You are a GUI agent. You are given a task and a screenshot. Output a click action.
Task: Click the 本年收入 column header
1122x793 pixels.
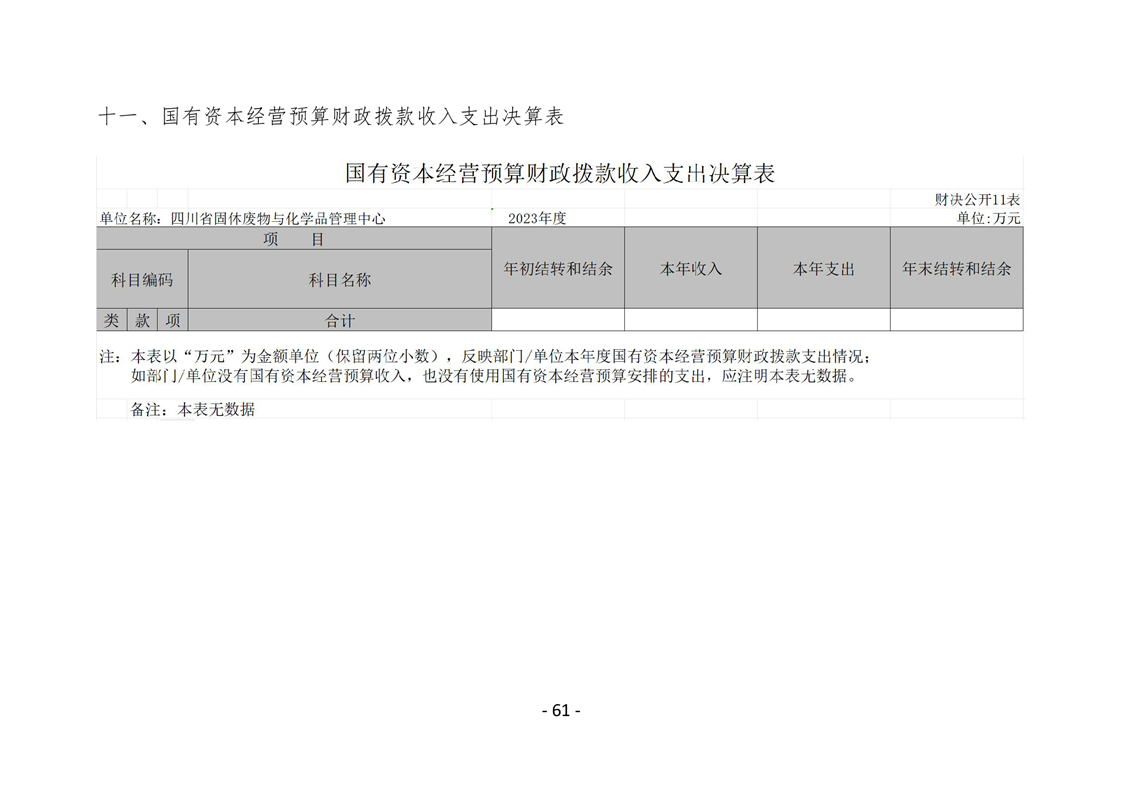click(691, 268)
